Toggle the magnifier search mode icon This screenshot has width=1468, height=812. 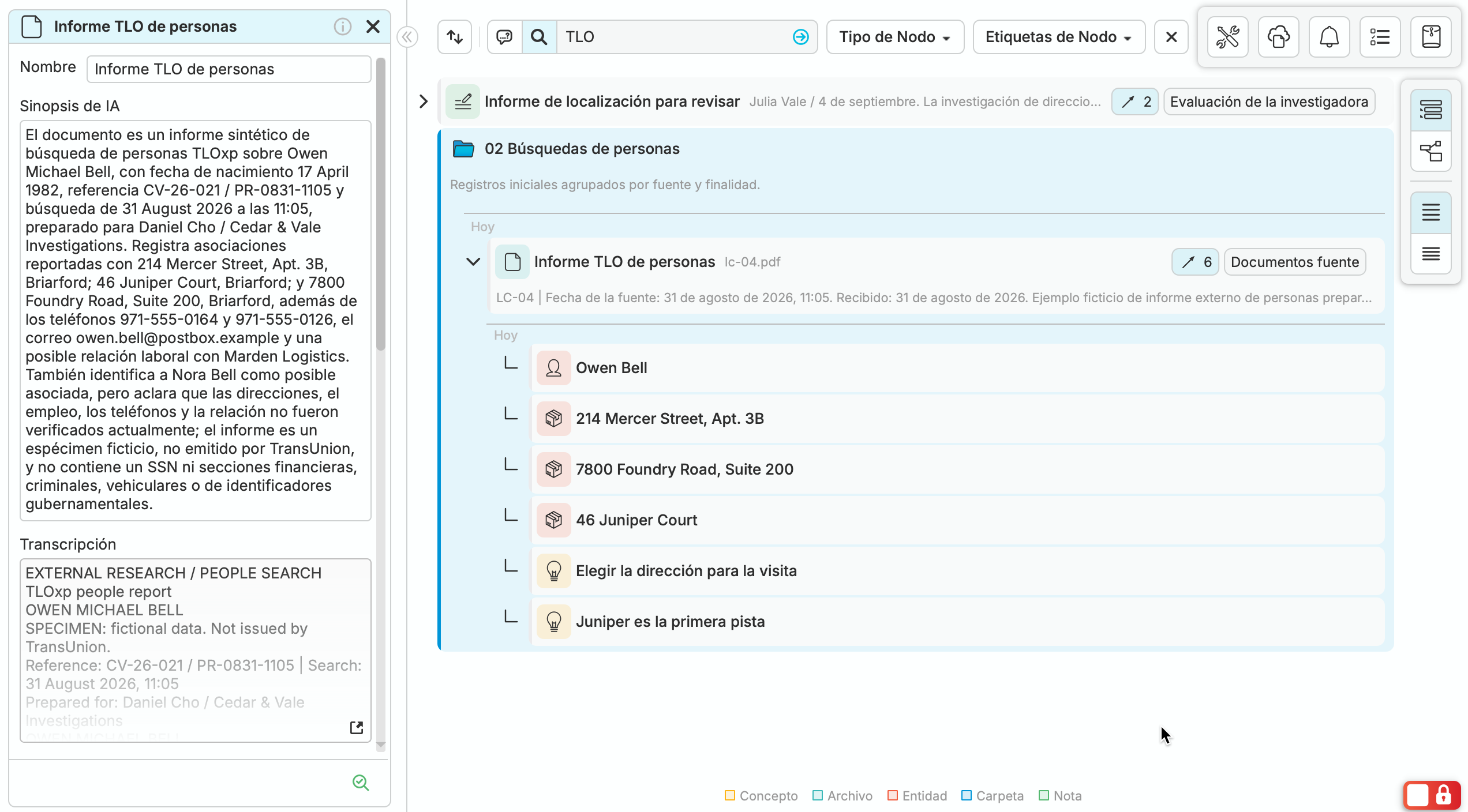click(539, 37)
